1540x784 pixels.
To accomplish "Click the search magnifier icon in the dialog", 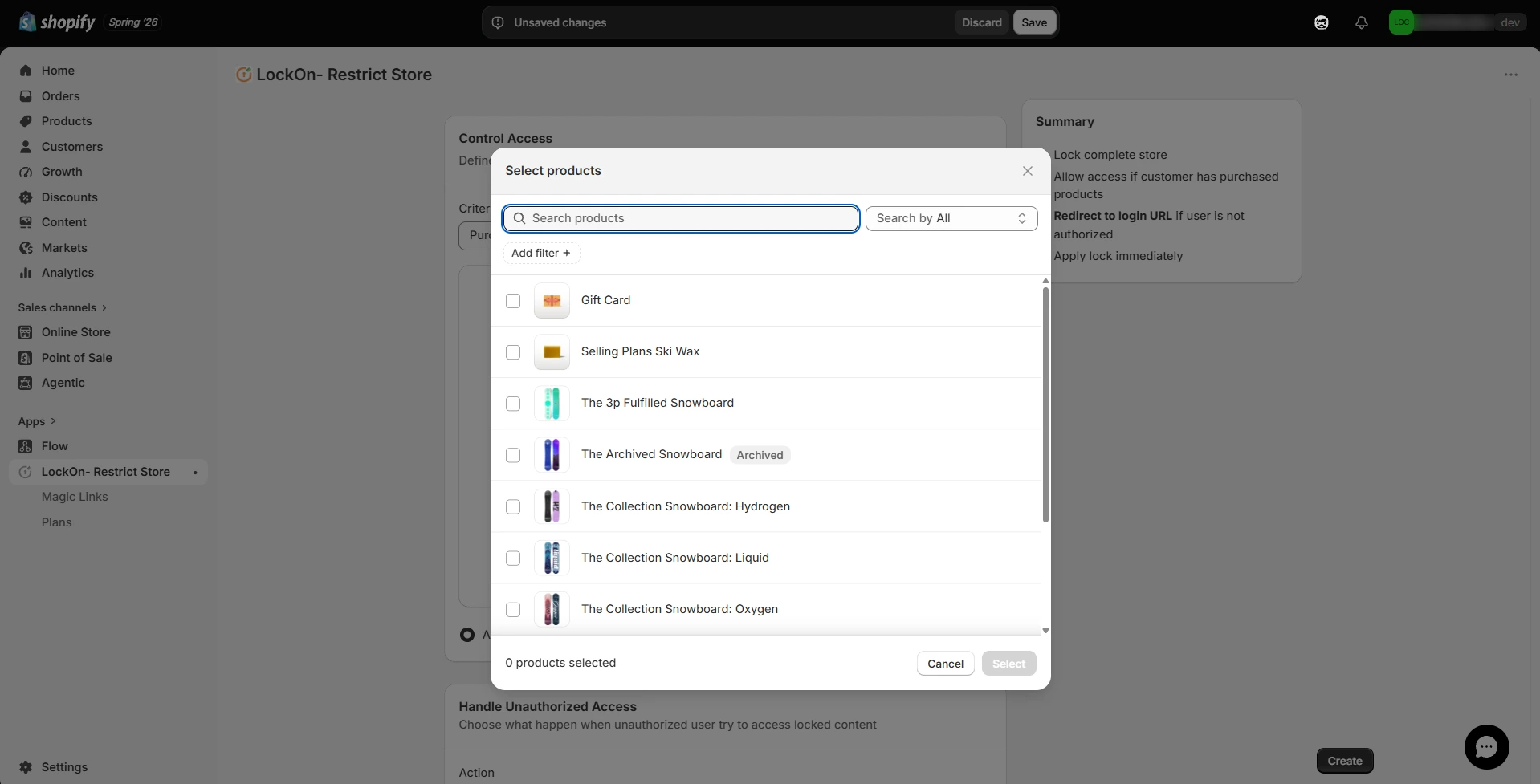I will tap(519, 218).
